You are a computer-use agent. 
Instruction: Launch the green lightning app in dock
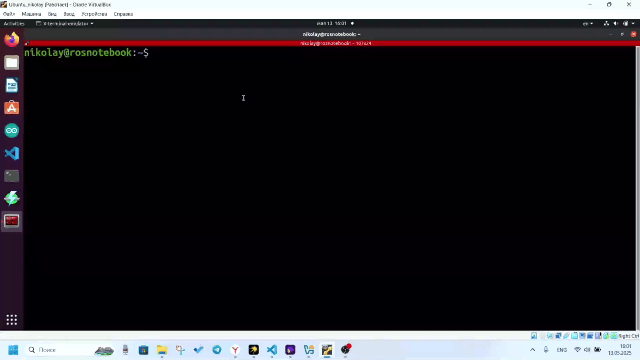(x=11, y=198)
